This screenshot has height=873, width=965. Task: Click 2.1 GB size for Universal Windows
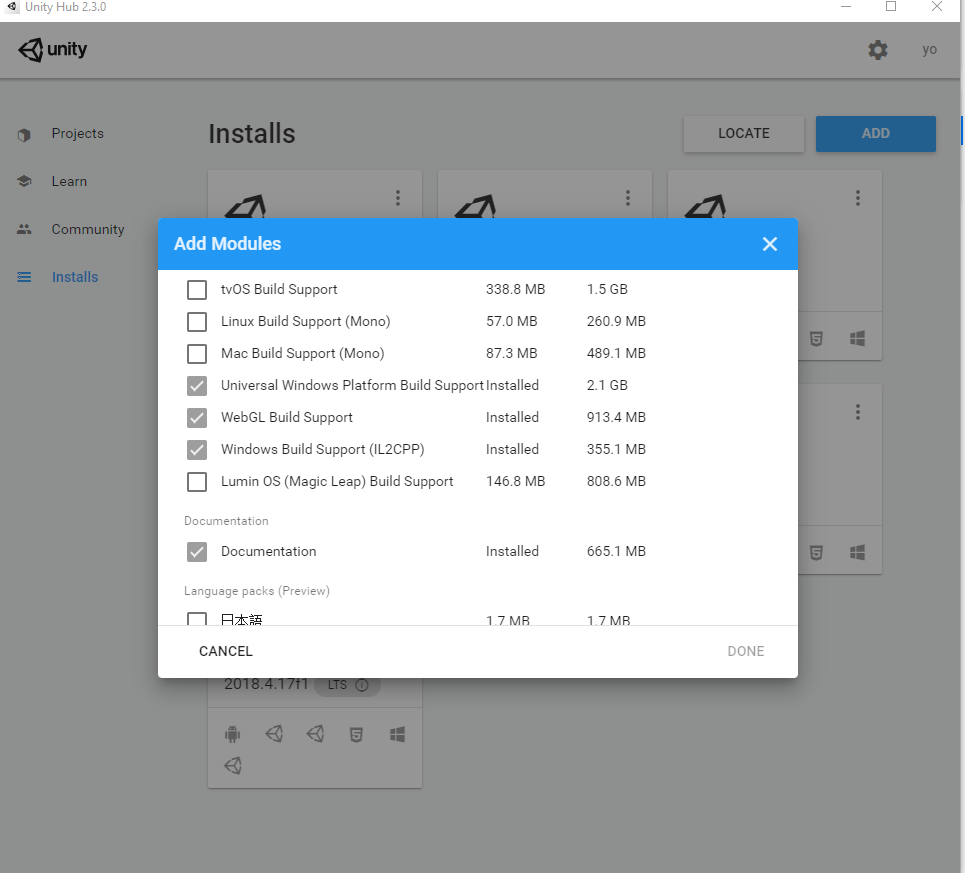[607, 386]
